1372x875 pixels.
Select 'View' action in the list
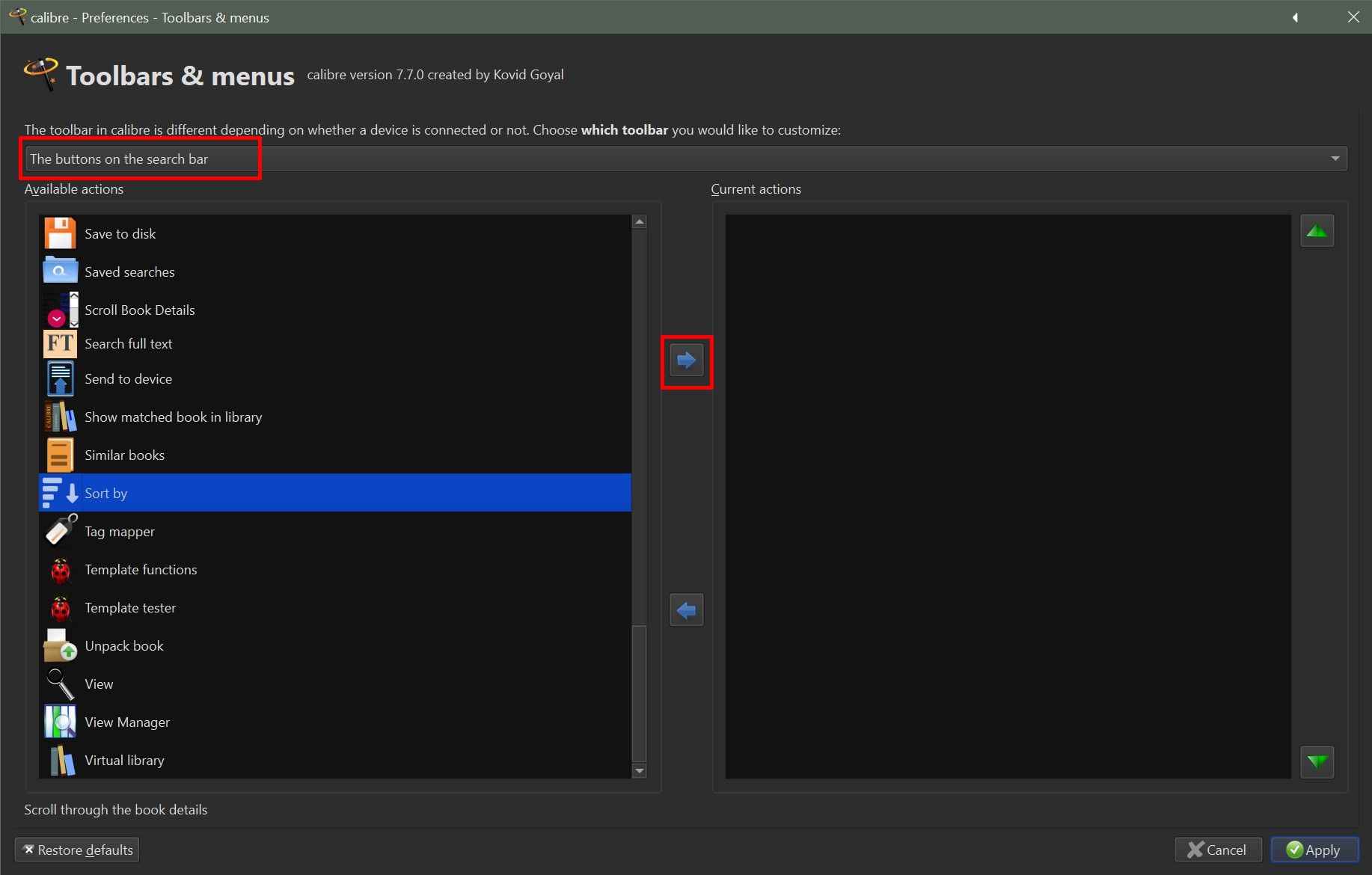[x=335, y=684]
